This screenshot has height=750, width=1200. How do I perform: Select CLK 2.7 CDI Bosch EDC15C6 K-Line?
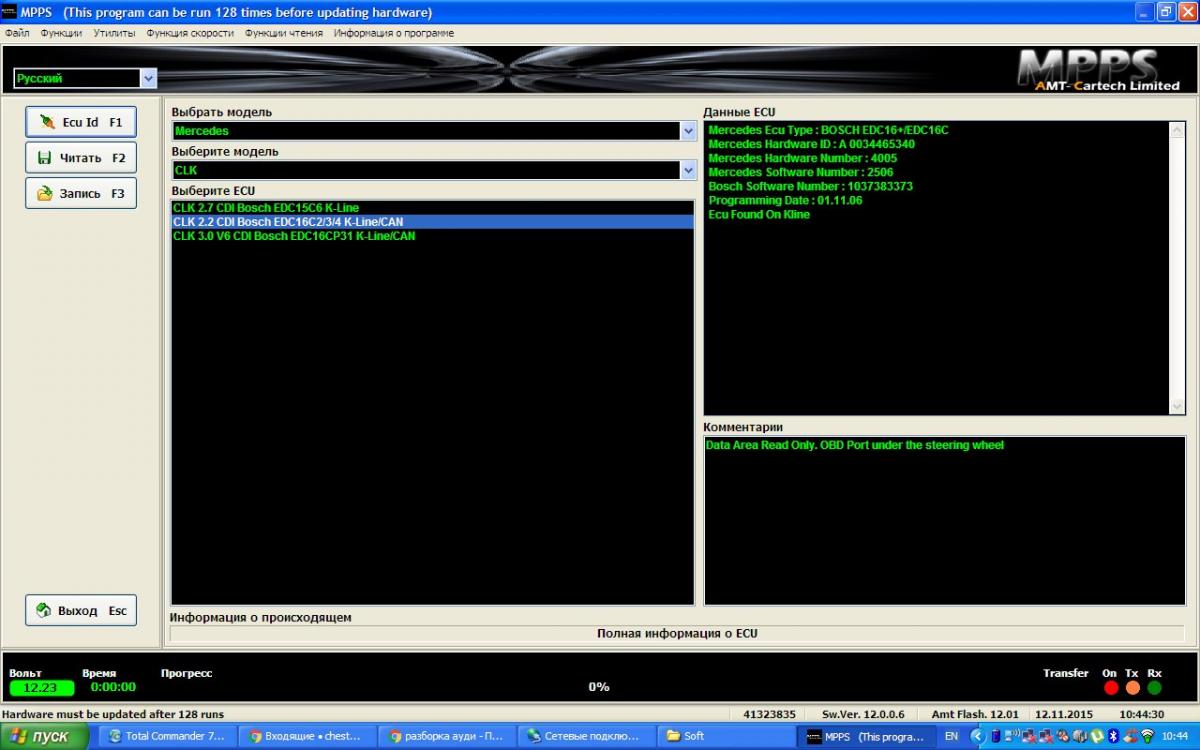[433, 208]
